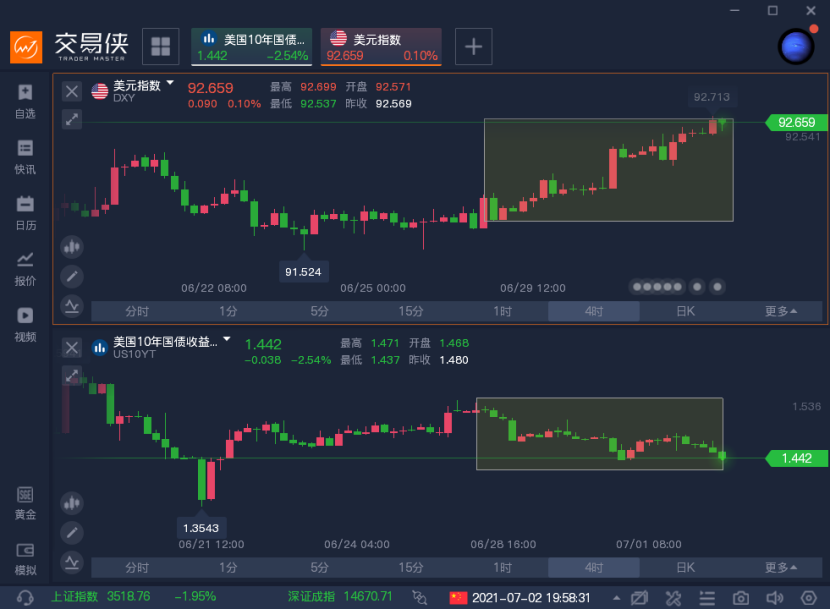Expand the up arrow next to the clock
The image size is (830, 610).
point(617,598)
